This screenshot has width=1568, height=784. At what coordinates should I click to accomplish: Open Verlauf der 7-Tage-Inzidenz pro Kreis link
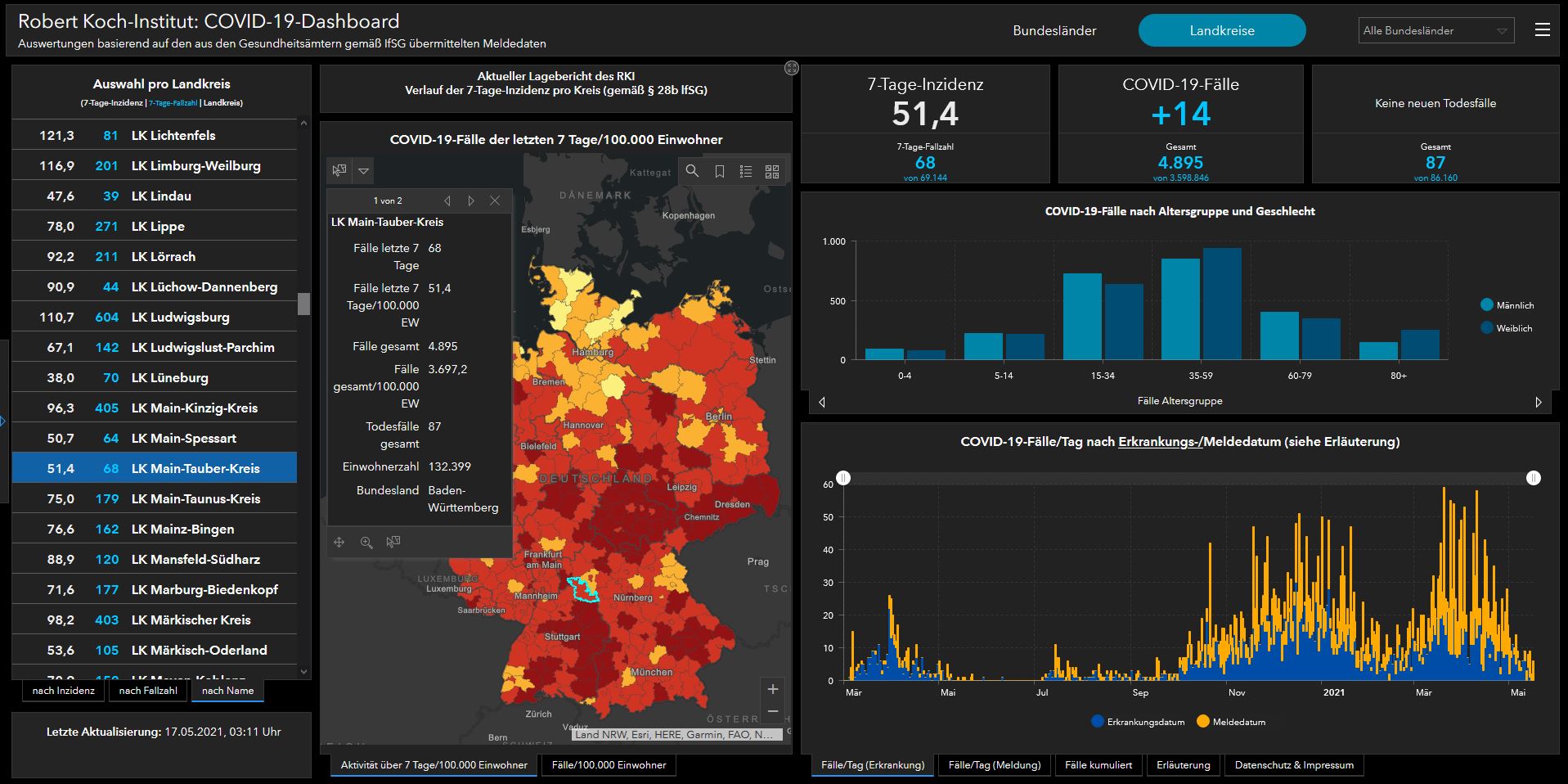point(556,90)
